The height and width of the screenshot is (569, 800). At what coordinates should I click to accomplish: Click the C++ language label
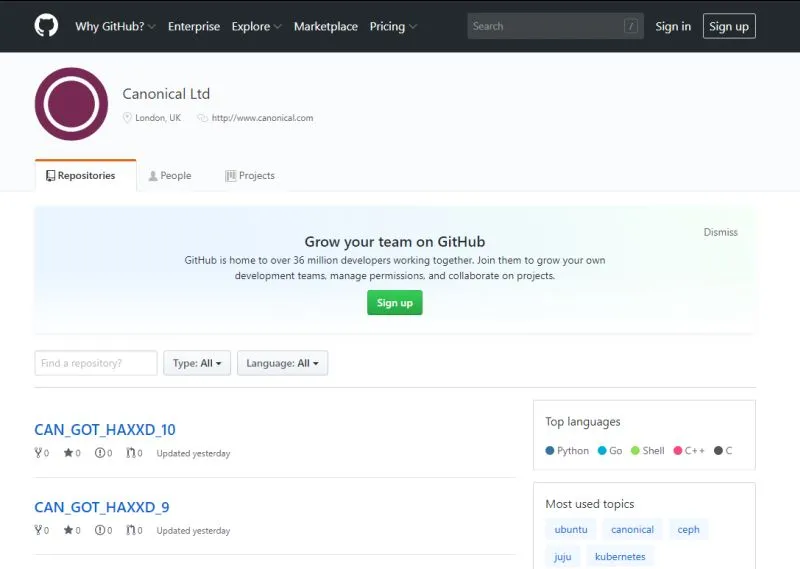[694, 451]
